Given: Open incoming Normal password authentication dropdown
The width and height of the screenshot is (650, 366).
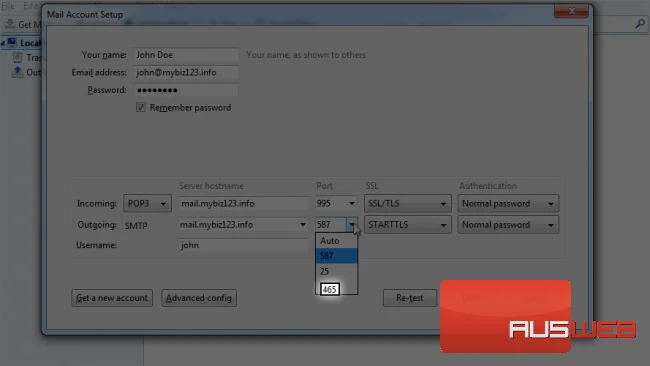Looking at the screenshot, I should pos(508,204).
